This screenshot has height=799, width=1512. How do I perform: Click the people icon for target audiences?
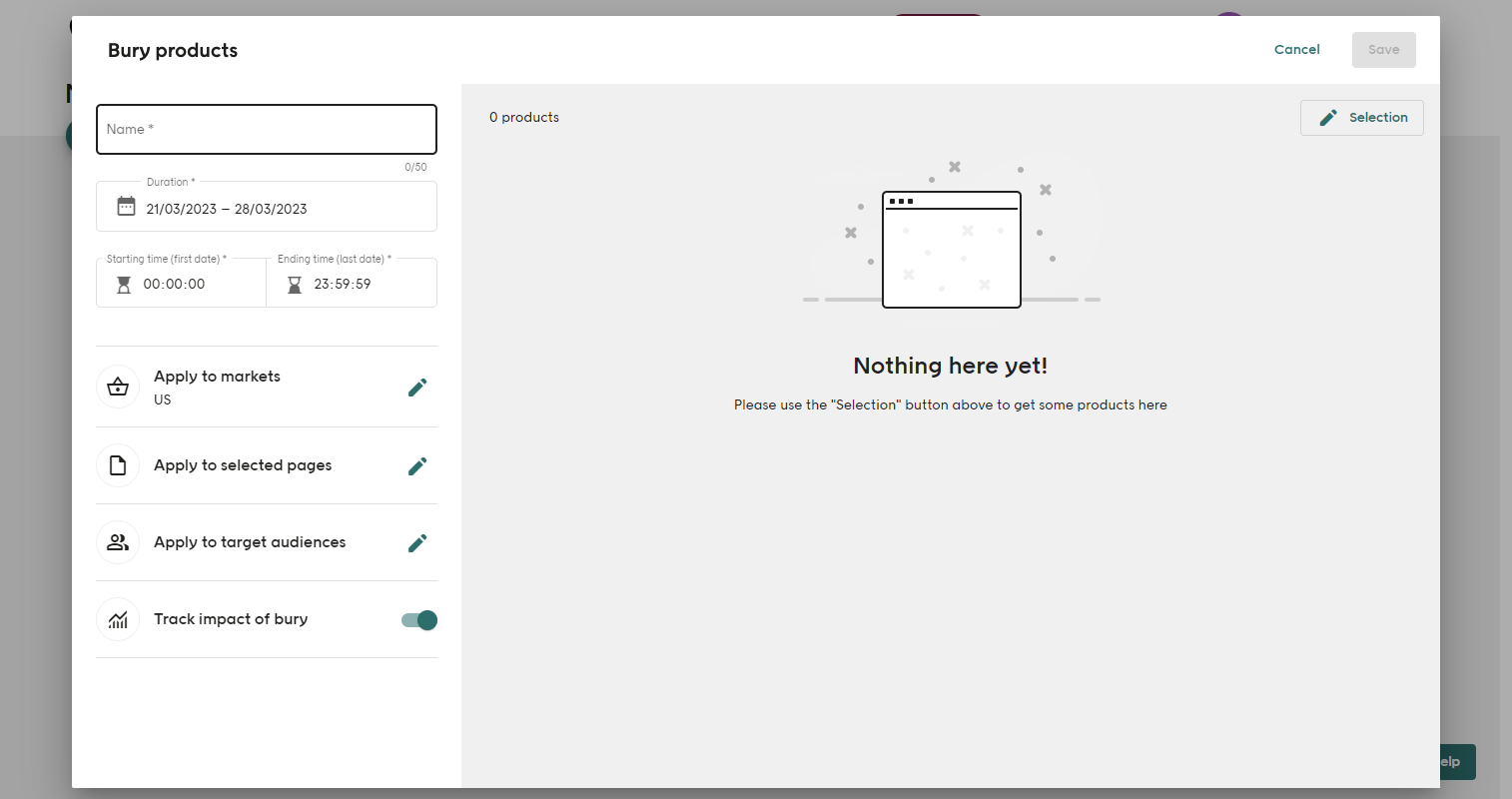pos(118,542)
